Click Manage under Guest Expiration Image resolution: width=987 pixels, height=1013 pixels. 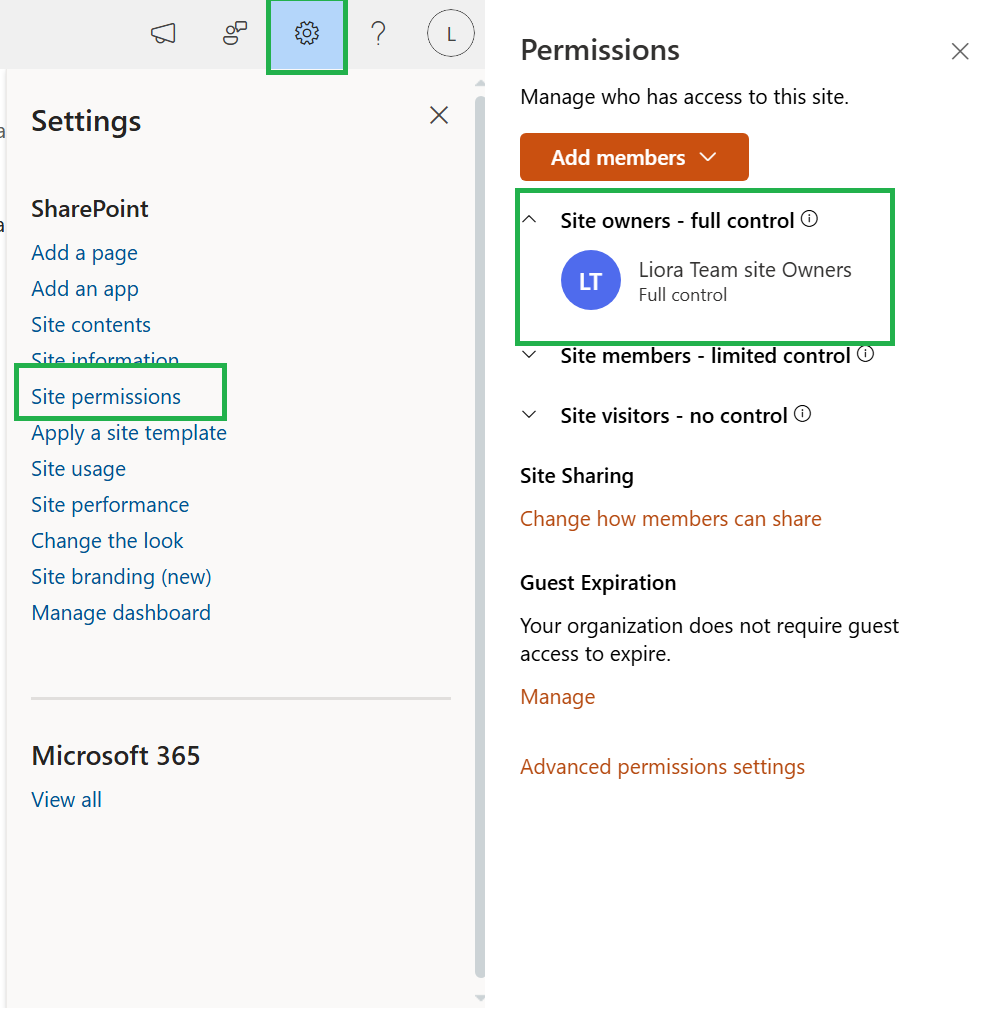pyautogui.click(x=557, y=697)
